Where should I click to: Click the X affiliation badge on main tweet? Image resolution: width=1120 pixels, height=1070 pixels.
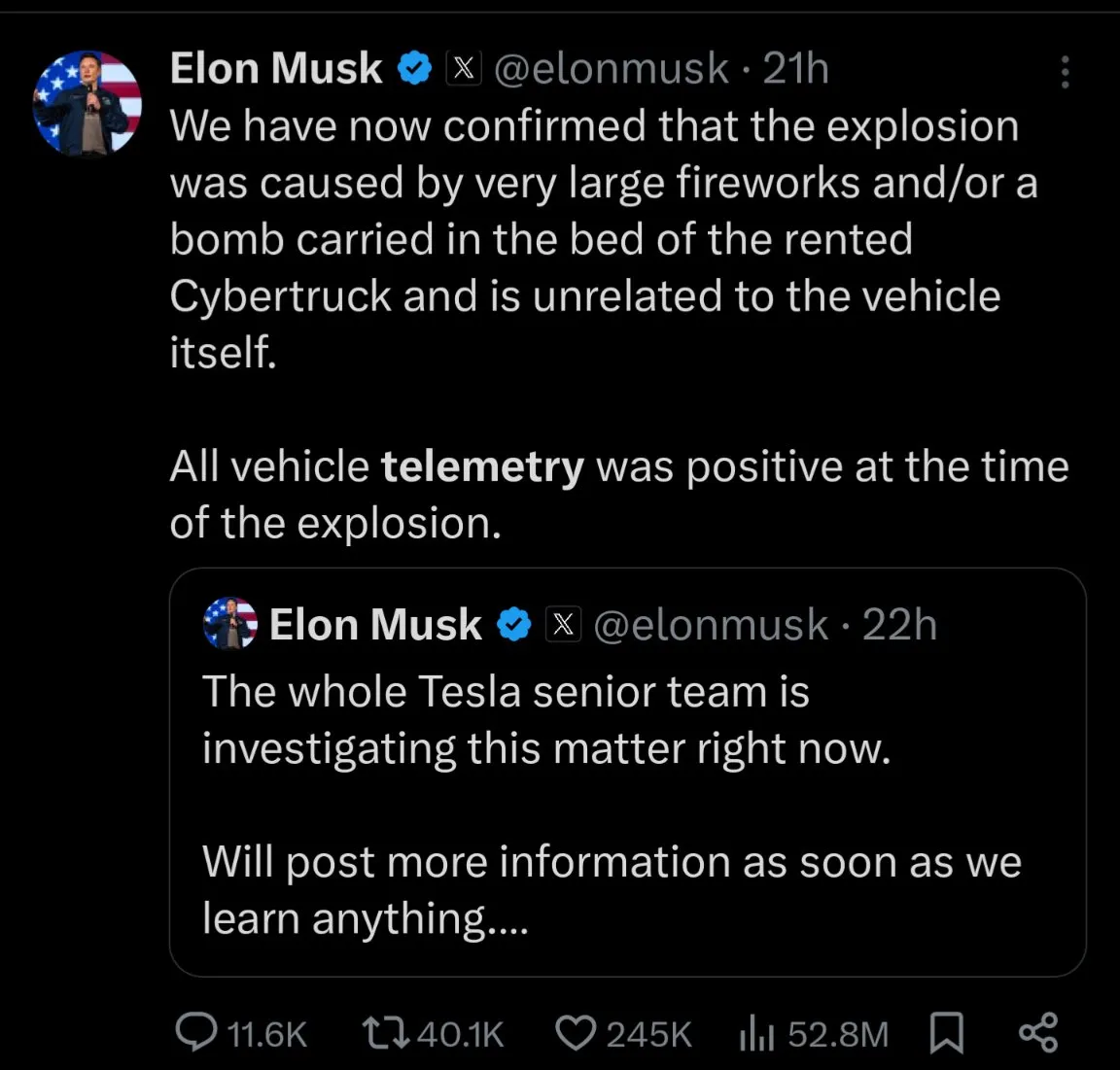[x=464, y=69]
